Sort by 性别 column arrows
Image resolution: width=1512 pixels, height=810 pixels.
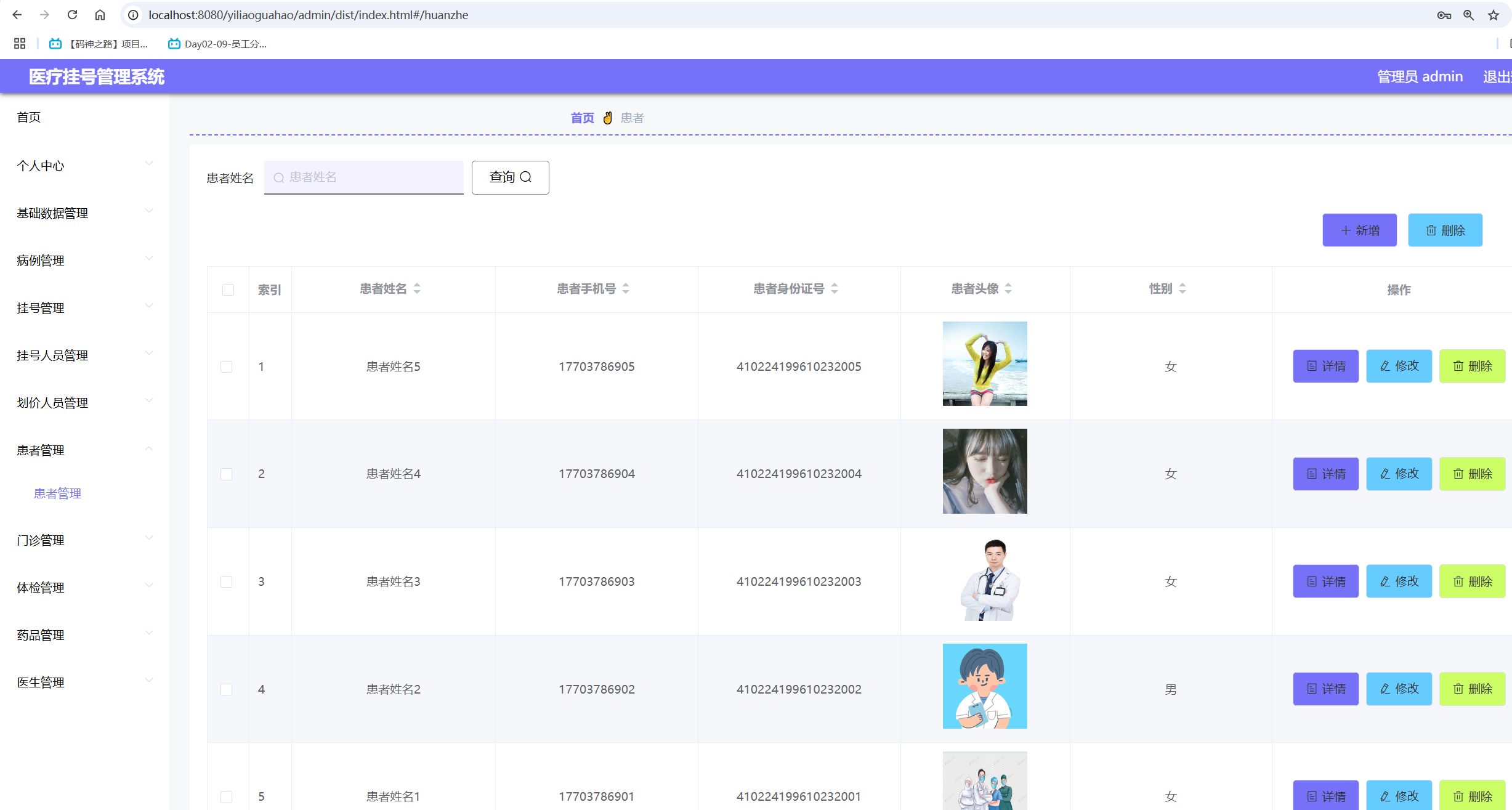tap(1183, 288)
